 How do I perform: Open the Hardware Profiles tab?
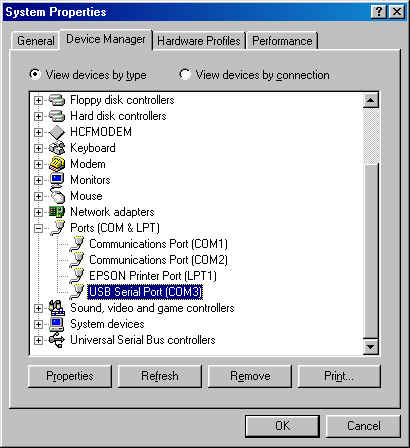tap(199, 41)
